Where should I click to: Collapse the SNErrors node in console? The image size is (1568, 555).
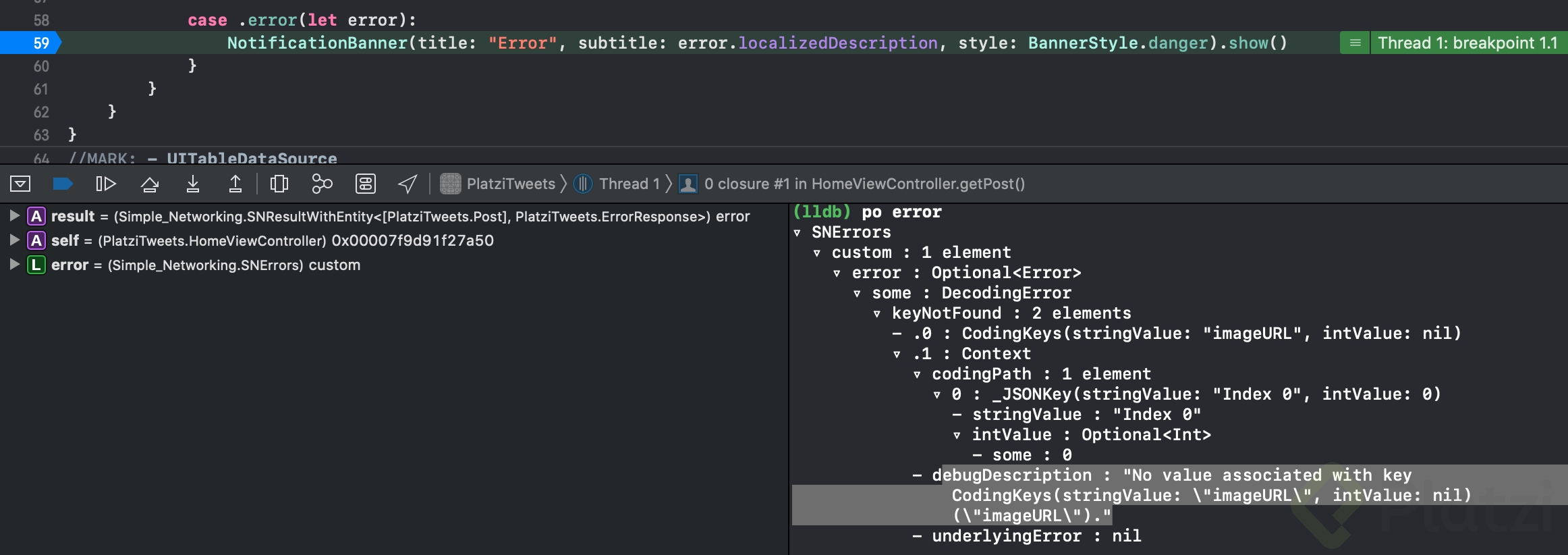coord(797,233)
